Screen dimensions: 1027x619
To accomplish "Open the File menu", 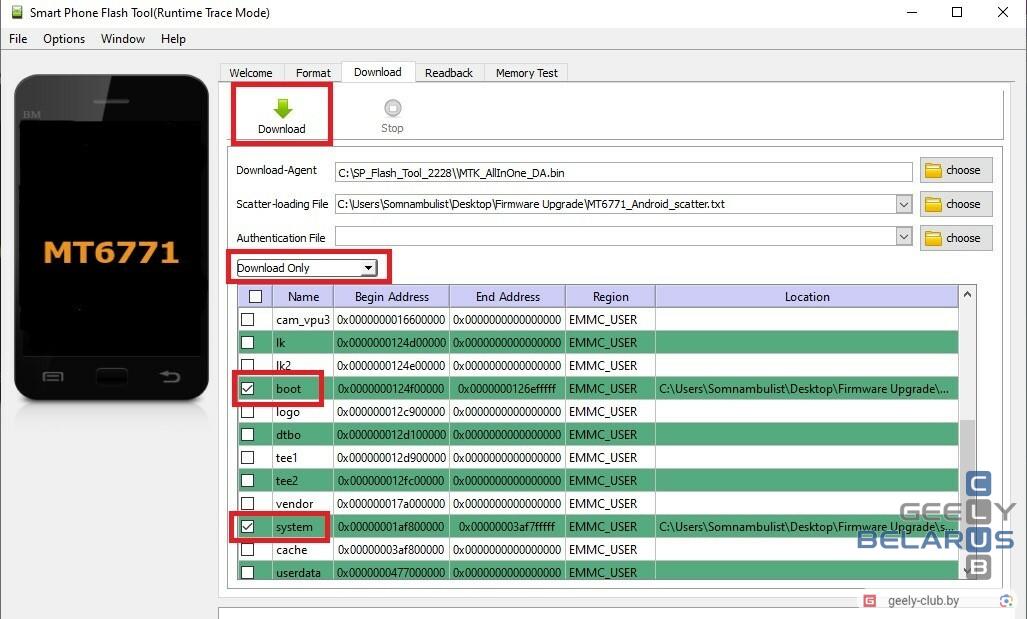I will click(18, 39).
